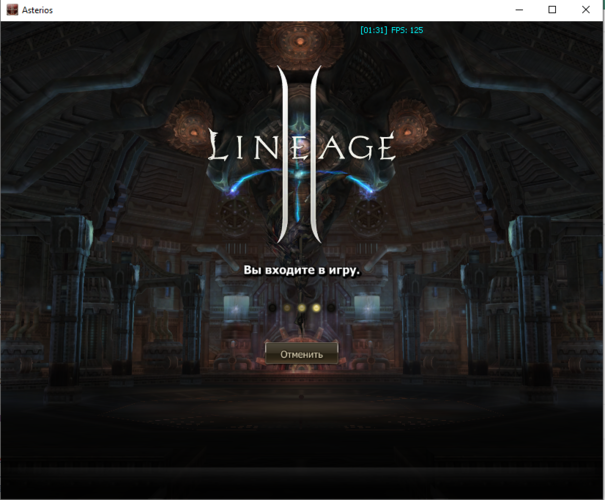This screenshot has height=500, width=605.
Task: Click the Lineage logo text
Action: click(301, 148)
